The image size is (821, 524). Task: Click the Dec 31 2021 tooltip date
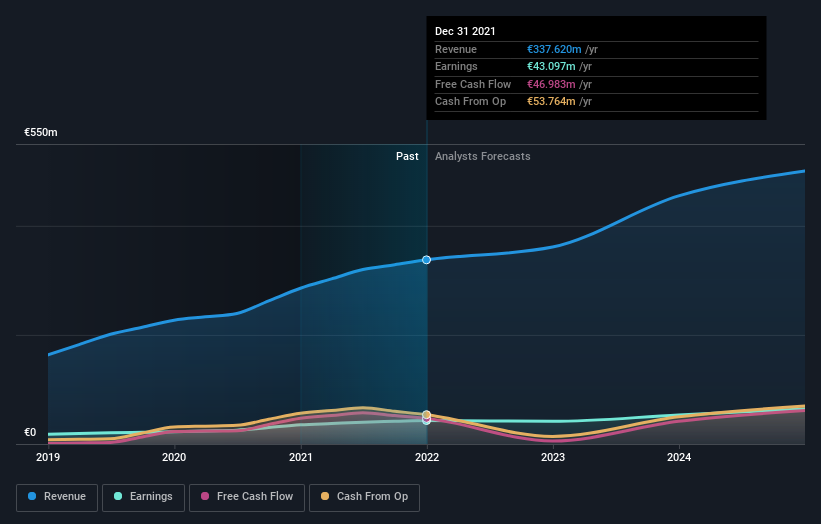click(465, 31)
